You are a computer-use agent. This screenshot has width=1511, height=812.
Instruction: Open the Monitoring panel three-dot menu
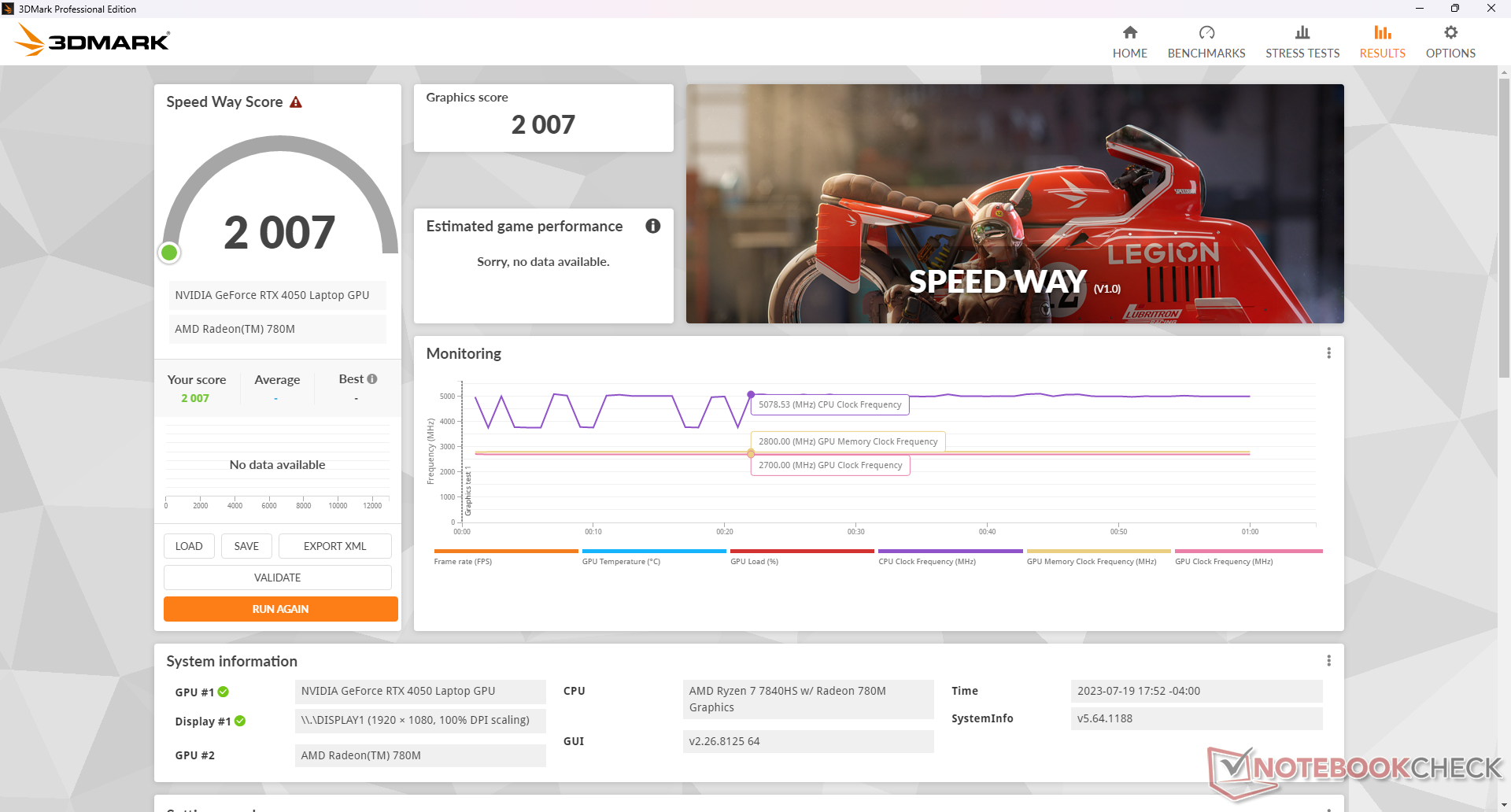click(x=1328, y=353)
